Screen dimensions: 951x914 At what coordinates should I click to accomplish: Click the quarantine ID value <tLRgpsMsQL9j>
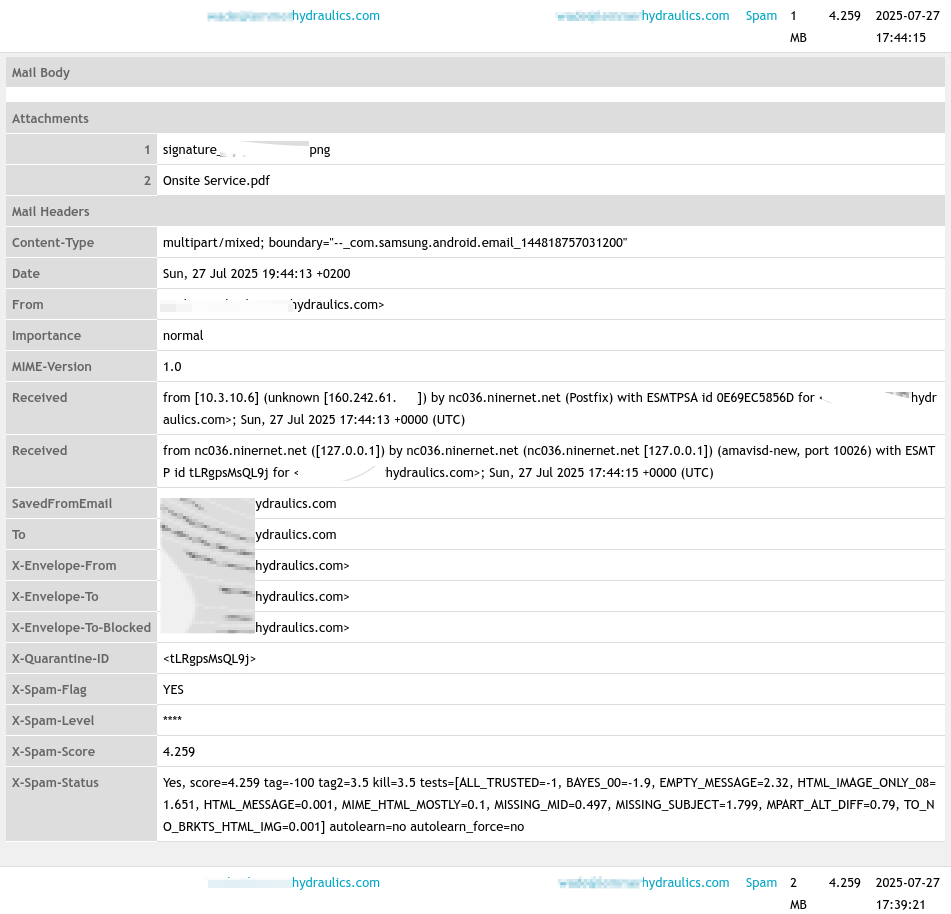[209, 658]
